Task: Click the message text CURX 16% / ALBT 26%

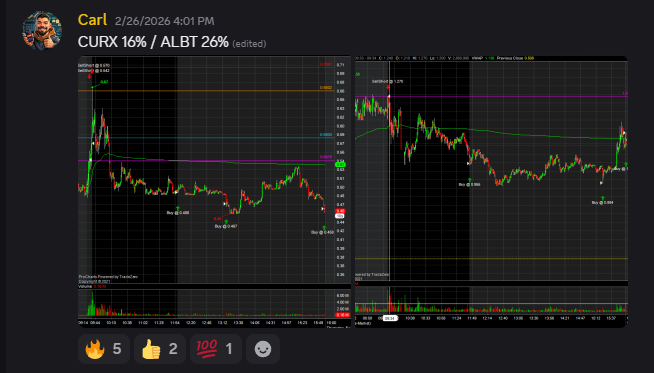Action: click(x=153, y=42)
